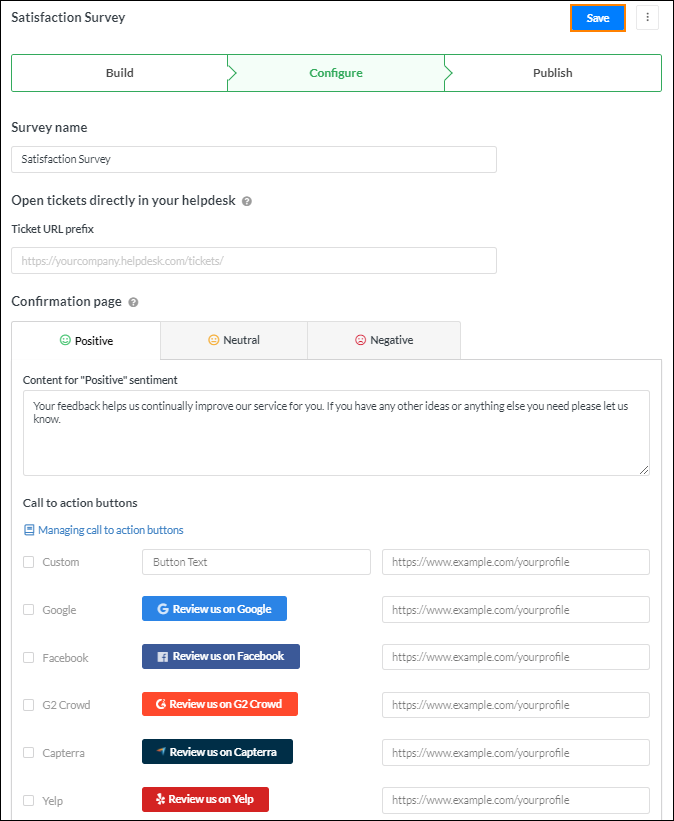Click the Call to action buttons heading
Image resolution: width=674 pixels, height=821 pixels.
coord(80,503)
